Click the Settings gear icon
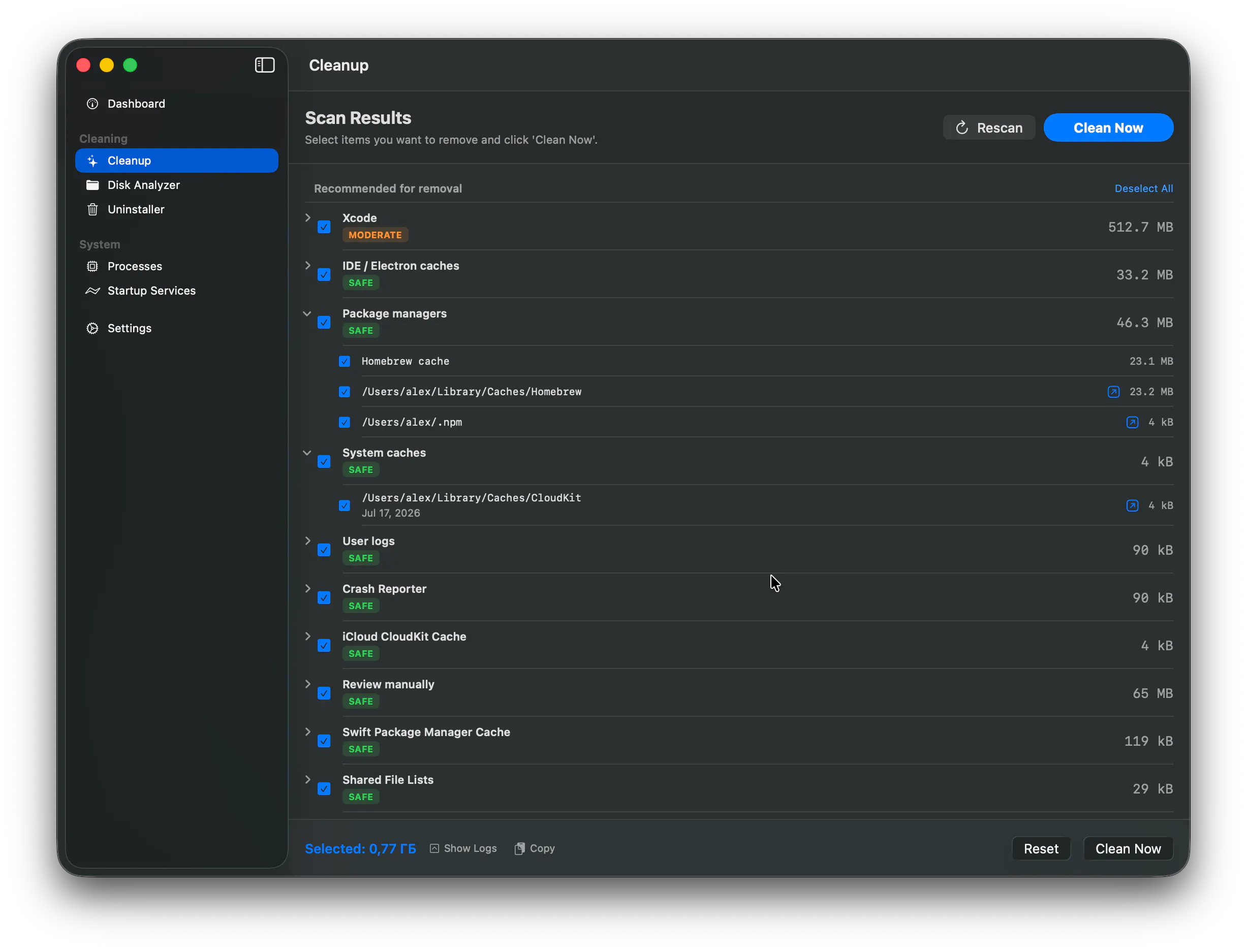The width and height of the screenshot is (1247, 952). [92, 329]
